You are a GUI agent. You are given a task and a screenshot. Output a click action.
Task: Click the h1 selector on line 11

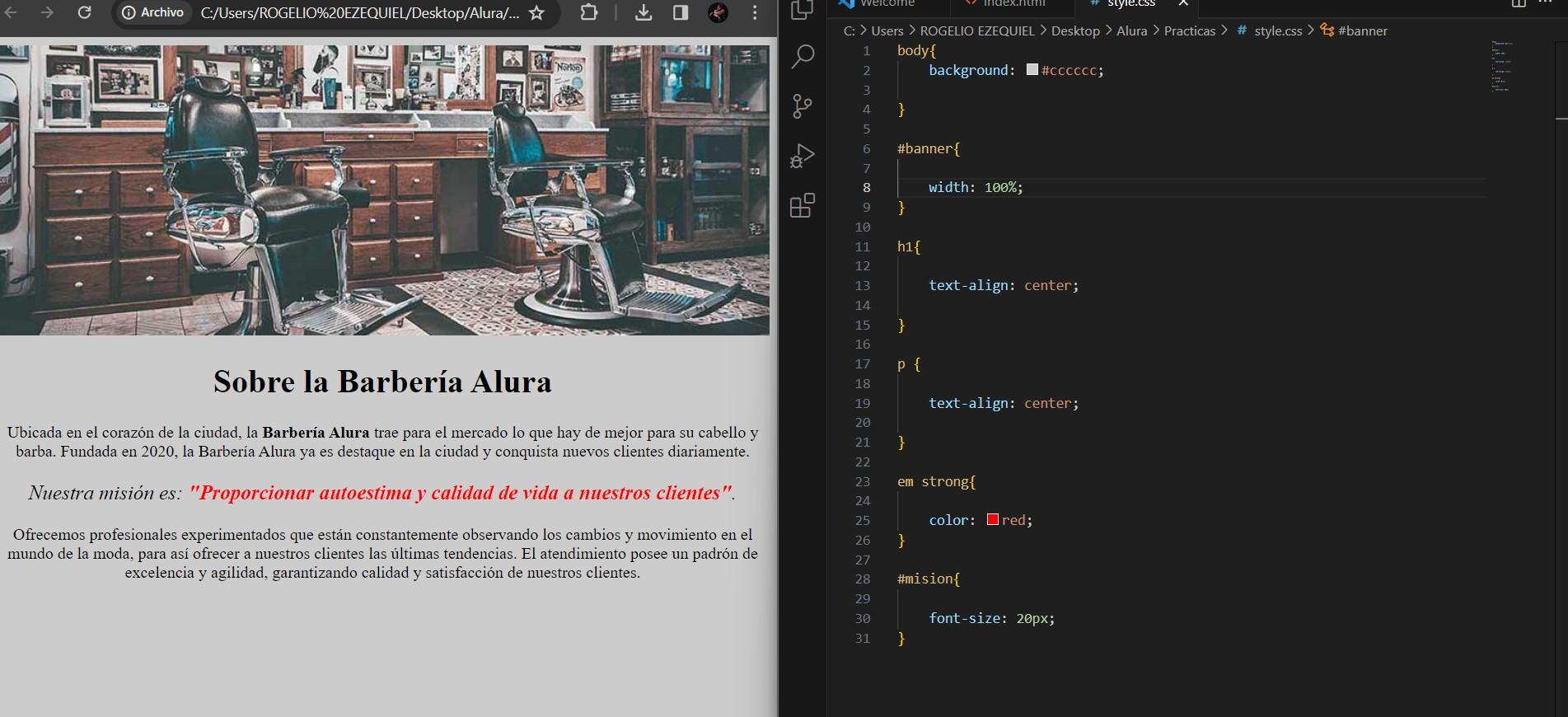(906, 246)
